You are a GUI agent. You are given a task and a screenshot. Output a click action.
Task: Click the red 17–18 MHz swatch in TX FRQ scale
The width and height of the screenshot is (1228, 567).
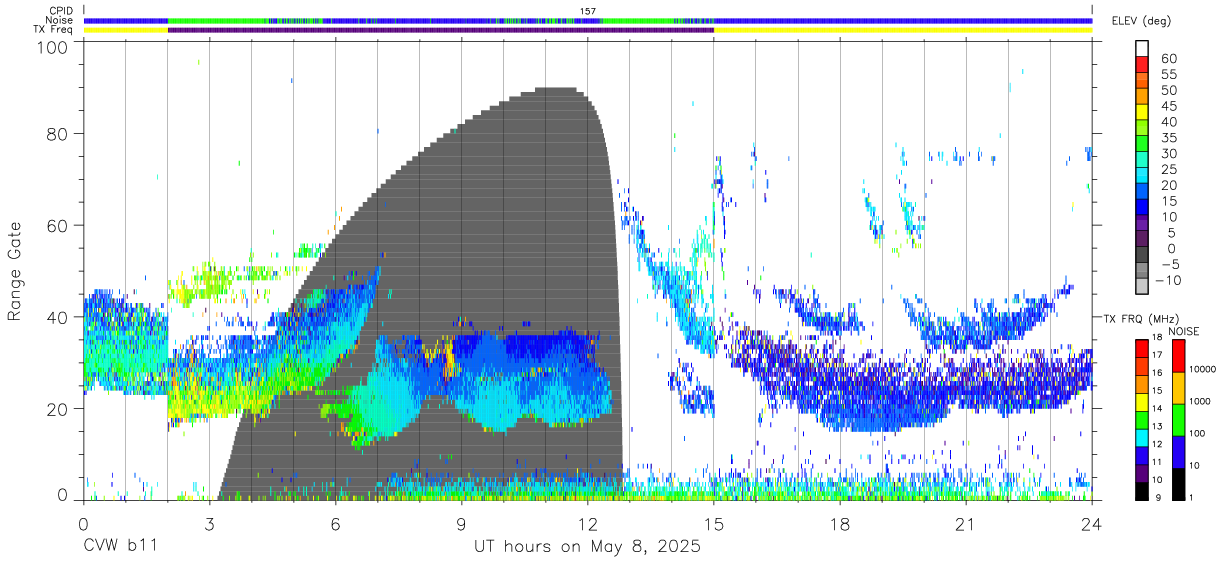coord(1142,348)
